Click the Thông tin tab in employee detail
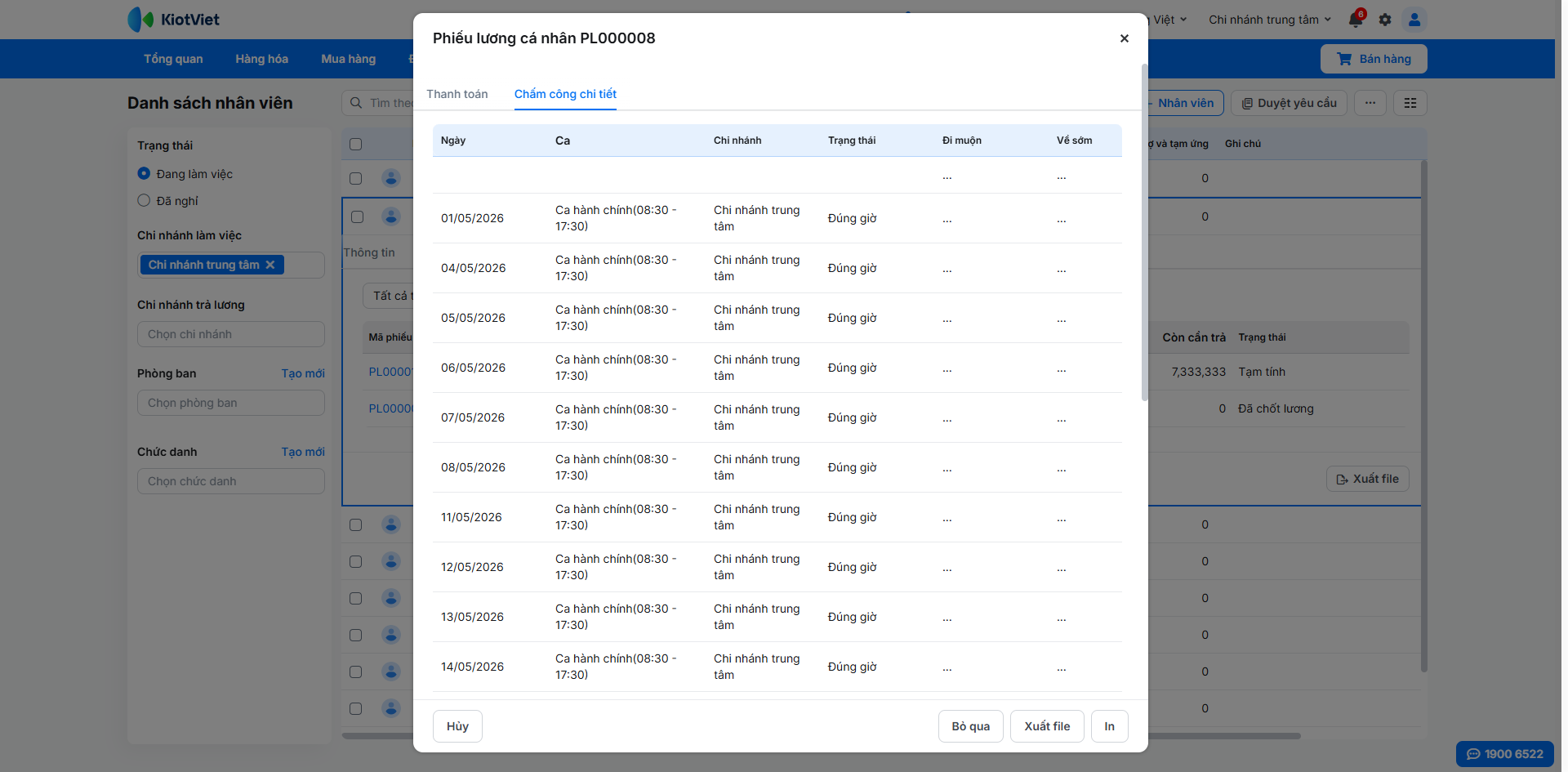This screenshot has height=772, width=1568. [x=369, y=252]
